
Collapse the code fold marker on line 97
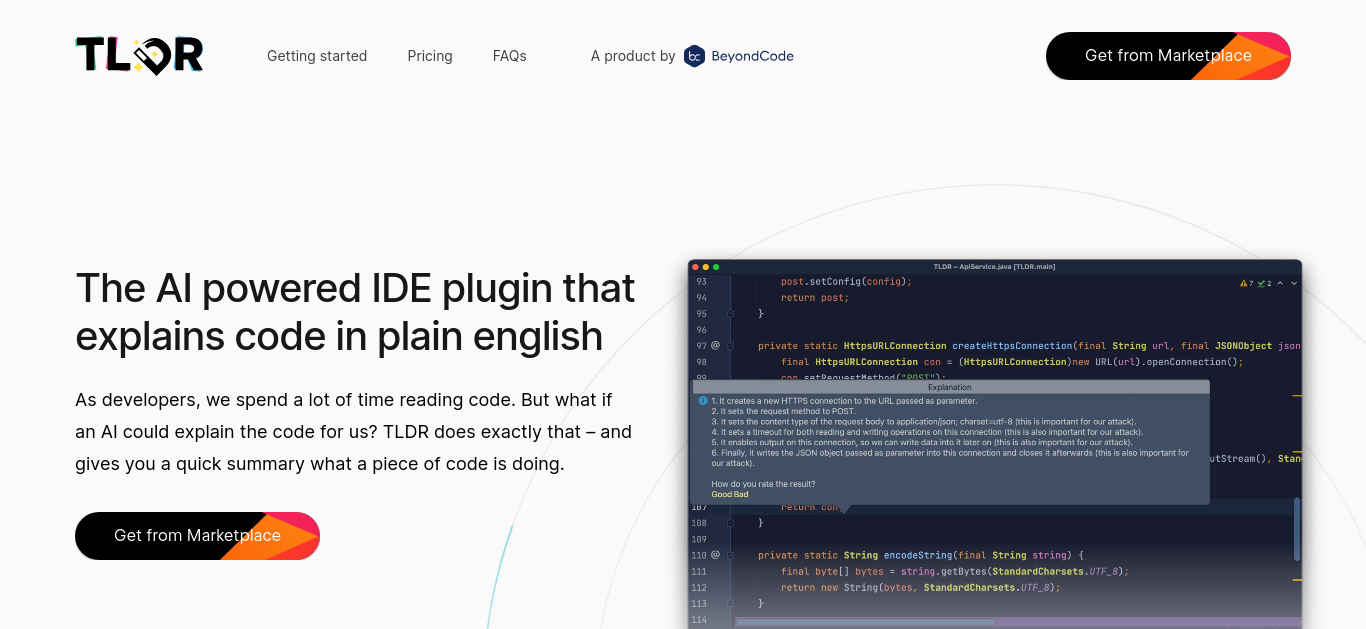(x=731, y=346)
